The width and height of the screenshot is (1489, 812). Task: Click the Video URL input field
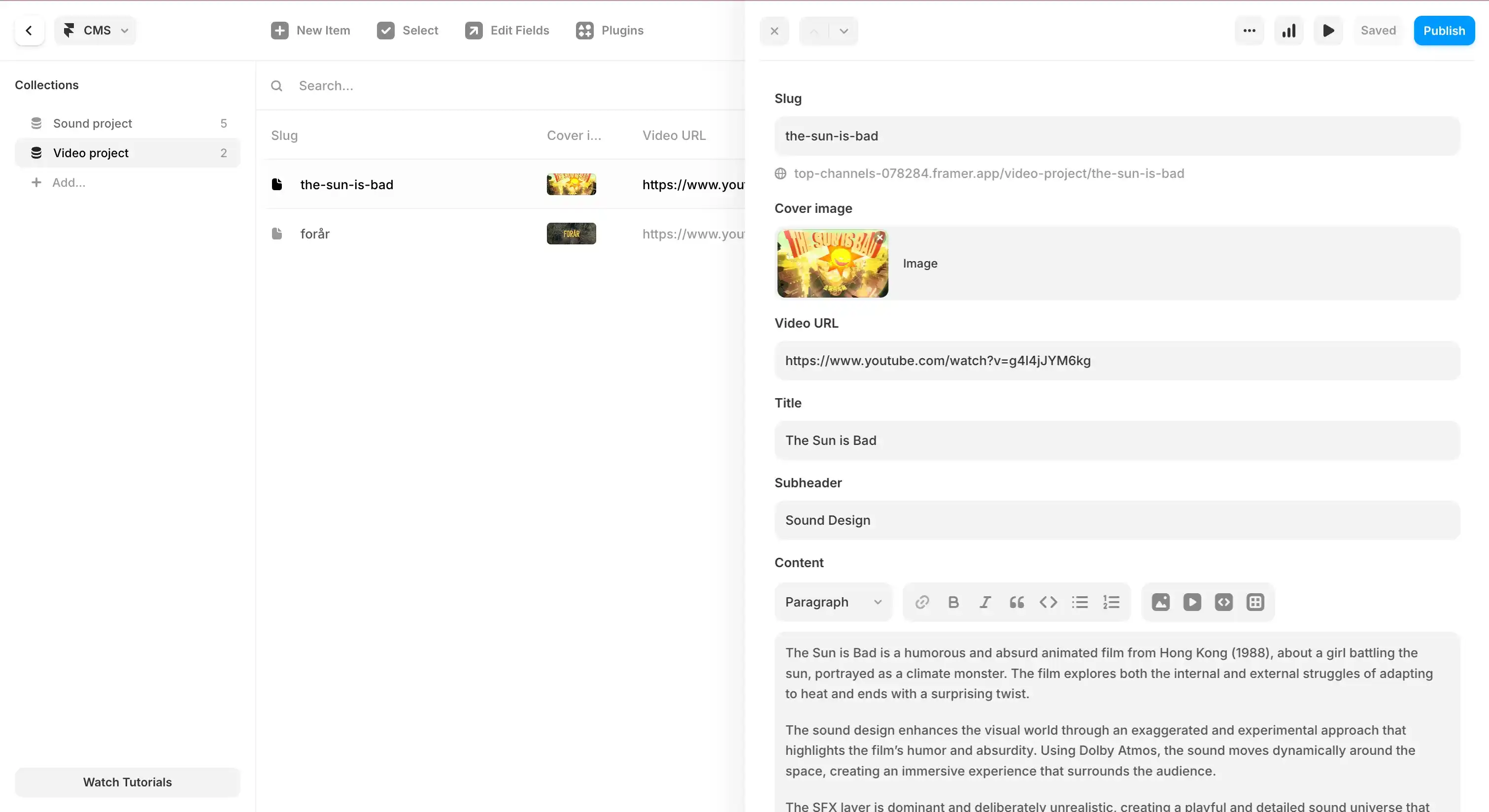[1117, 361]
